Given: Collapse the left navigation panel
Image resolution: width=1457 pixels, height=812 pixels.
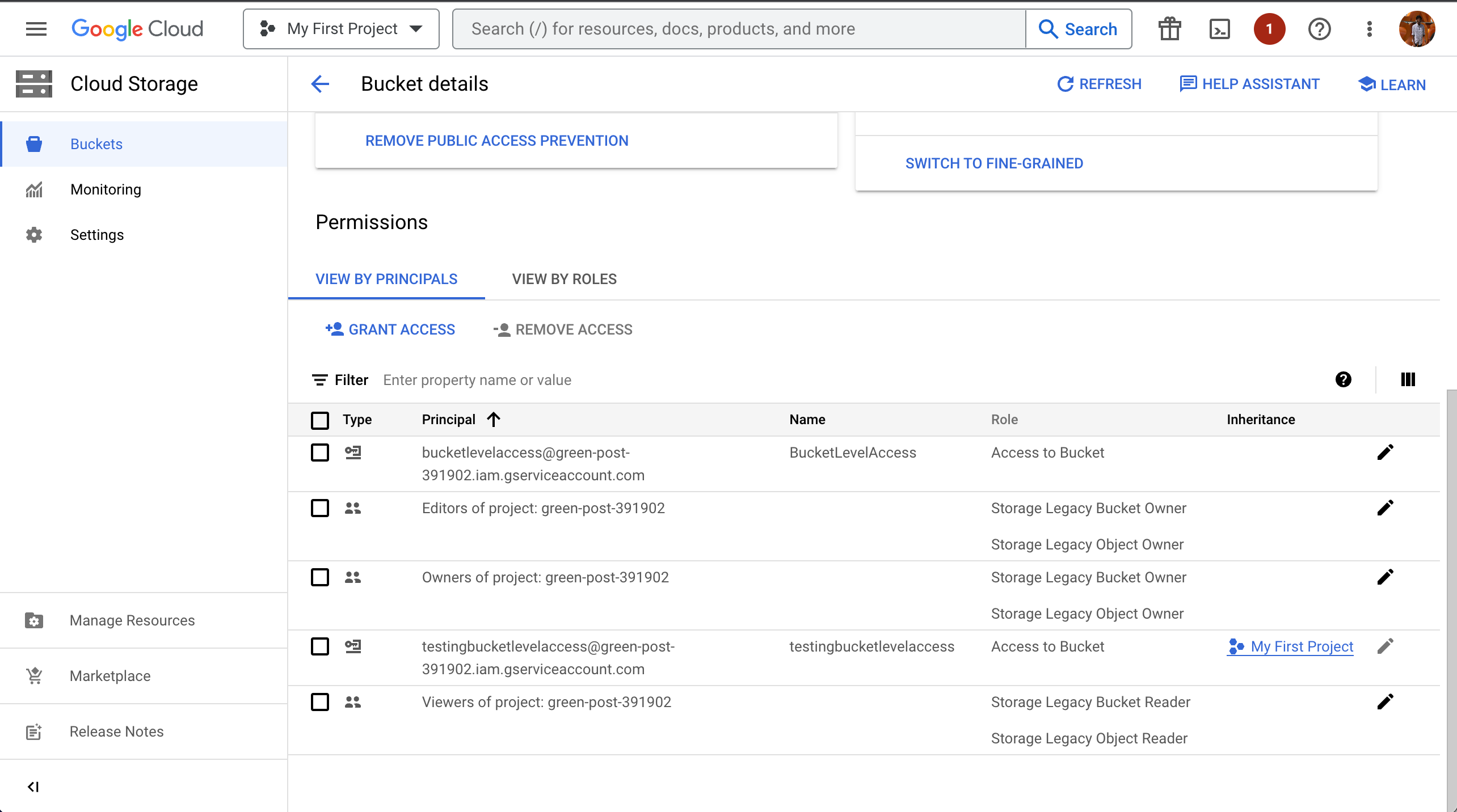Looking at the screenshot, I should click(33, 786).
